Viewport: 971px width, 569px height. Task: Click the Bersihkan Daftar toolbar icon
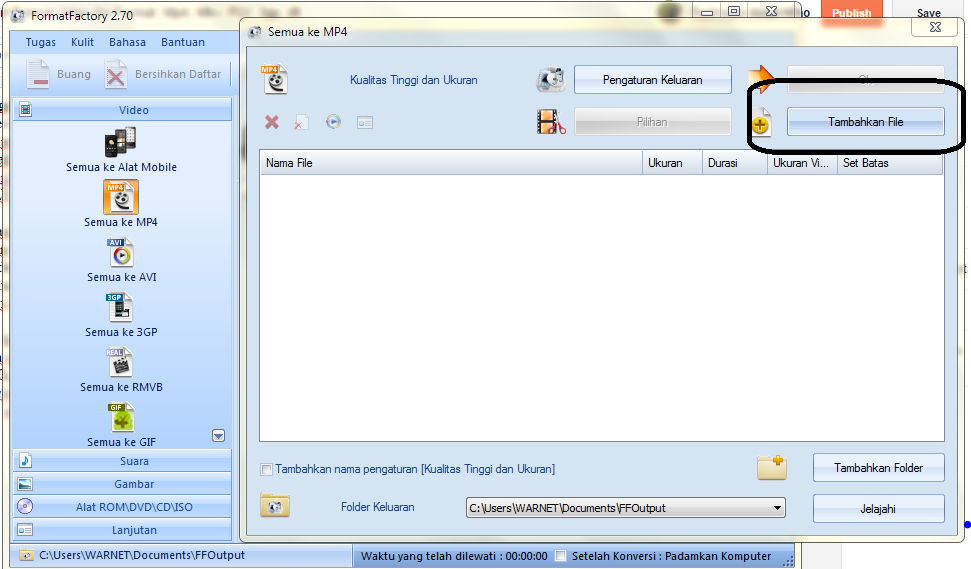(115, 74)
